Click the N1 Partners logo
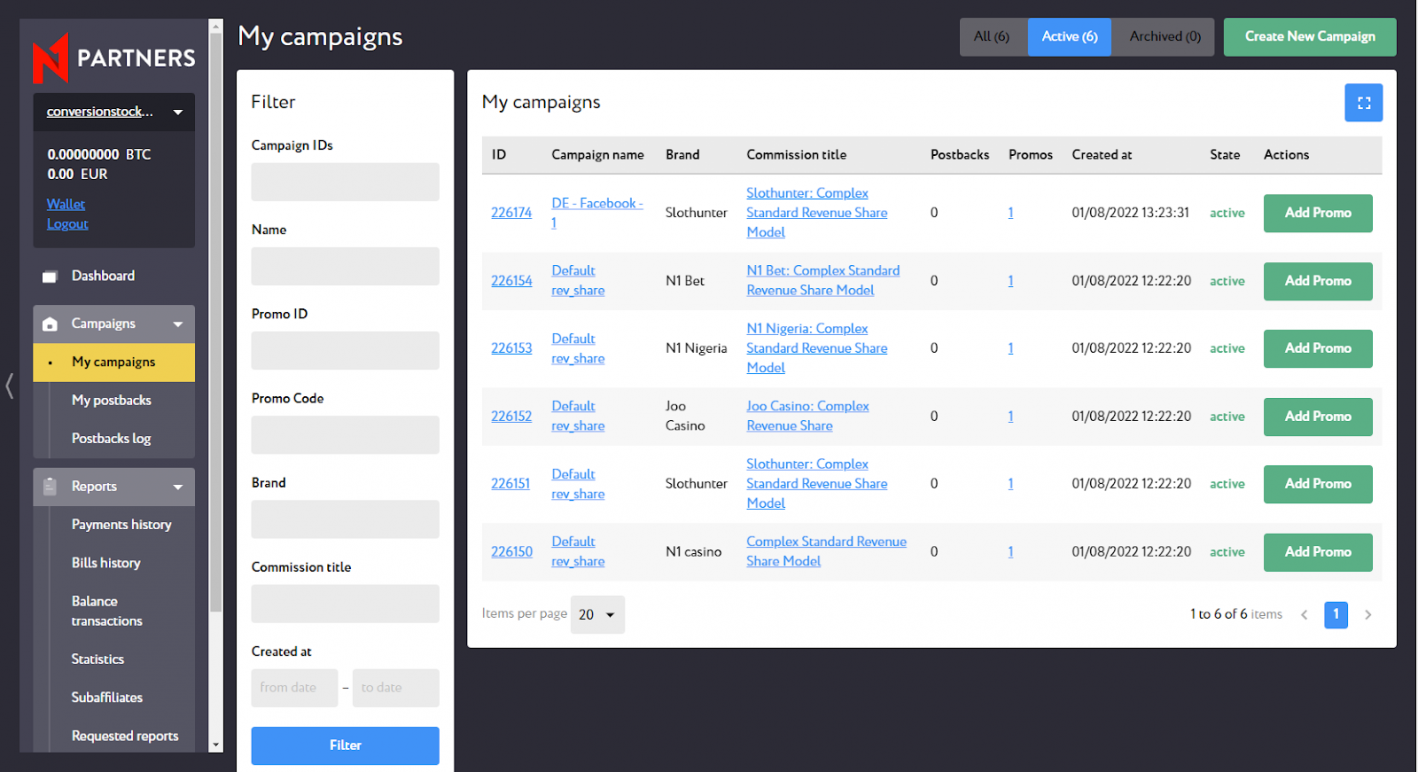 click(x=114, y=57)
